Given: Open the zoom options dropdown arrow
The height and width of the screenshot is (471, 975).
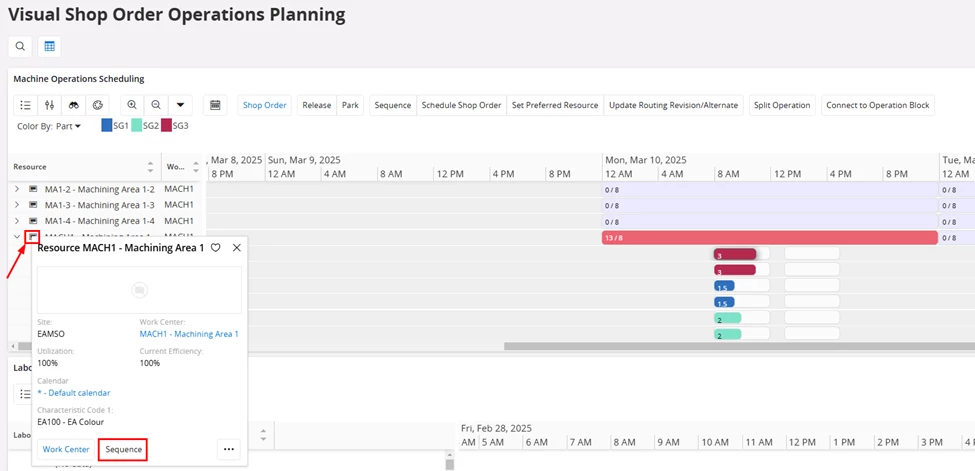Looking at the screenshot, I should pyautogui.click(x=180, y=105).
